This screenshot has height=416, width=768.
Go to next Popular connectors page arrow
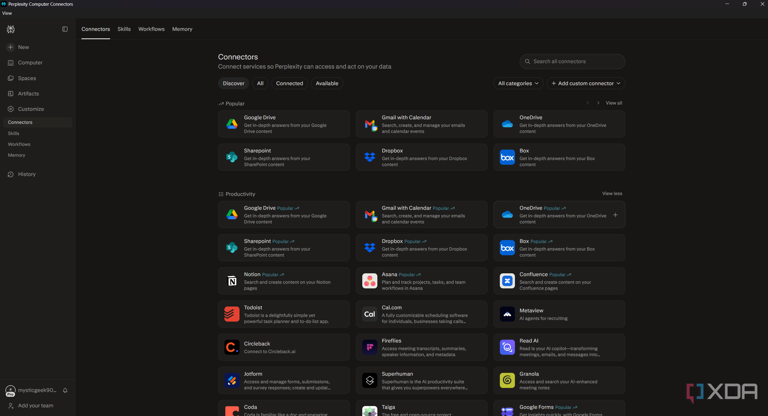click(598, 103)
